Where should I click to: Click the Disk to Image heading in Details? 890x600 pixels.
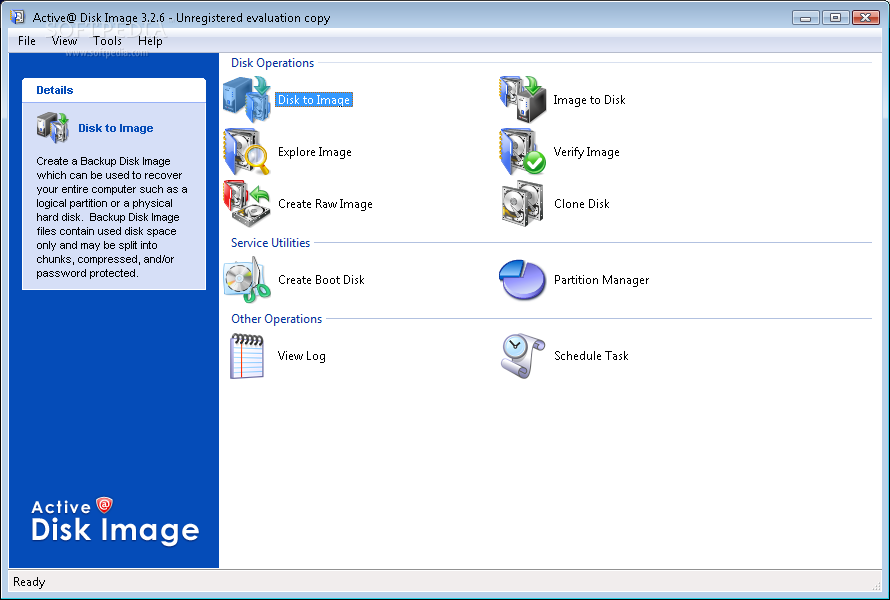[116, 128]
